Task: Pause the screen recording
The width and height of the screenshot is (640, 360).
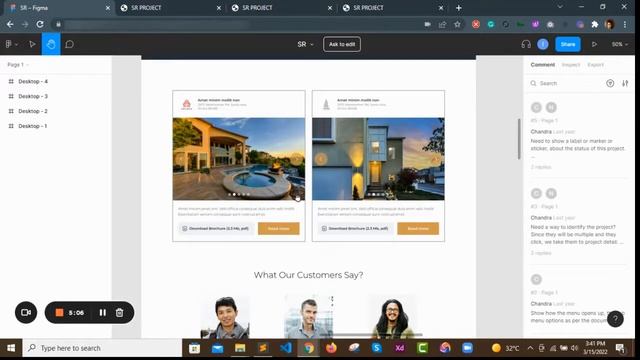Action: pyautogui.click(x=102, y=313)
